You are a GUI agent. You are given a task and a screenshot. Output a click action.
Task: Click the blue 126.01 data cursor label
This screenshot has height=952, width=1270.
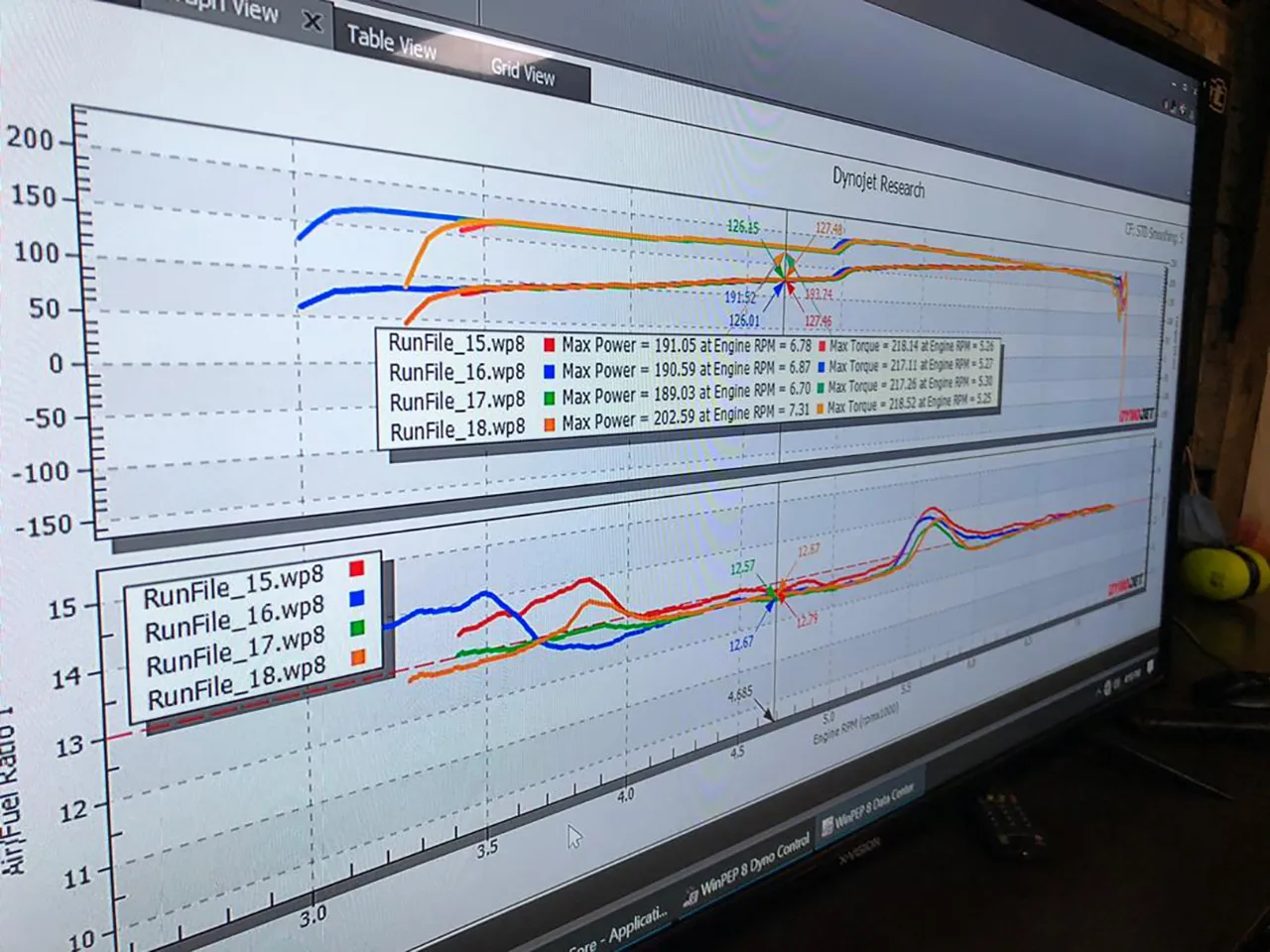click(x=744, y=320)
